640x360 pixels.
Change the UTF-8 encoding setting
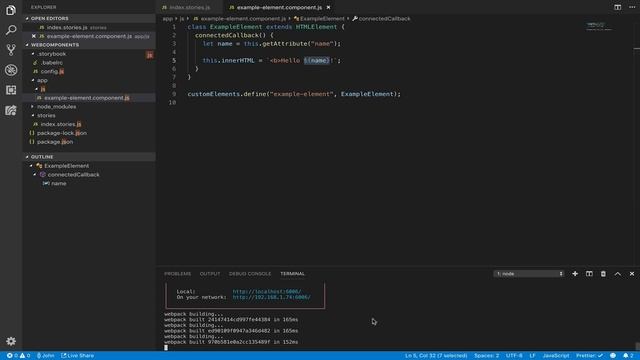click(514, 356)
